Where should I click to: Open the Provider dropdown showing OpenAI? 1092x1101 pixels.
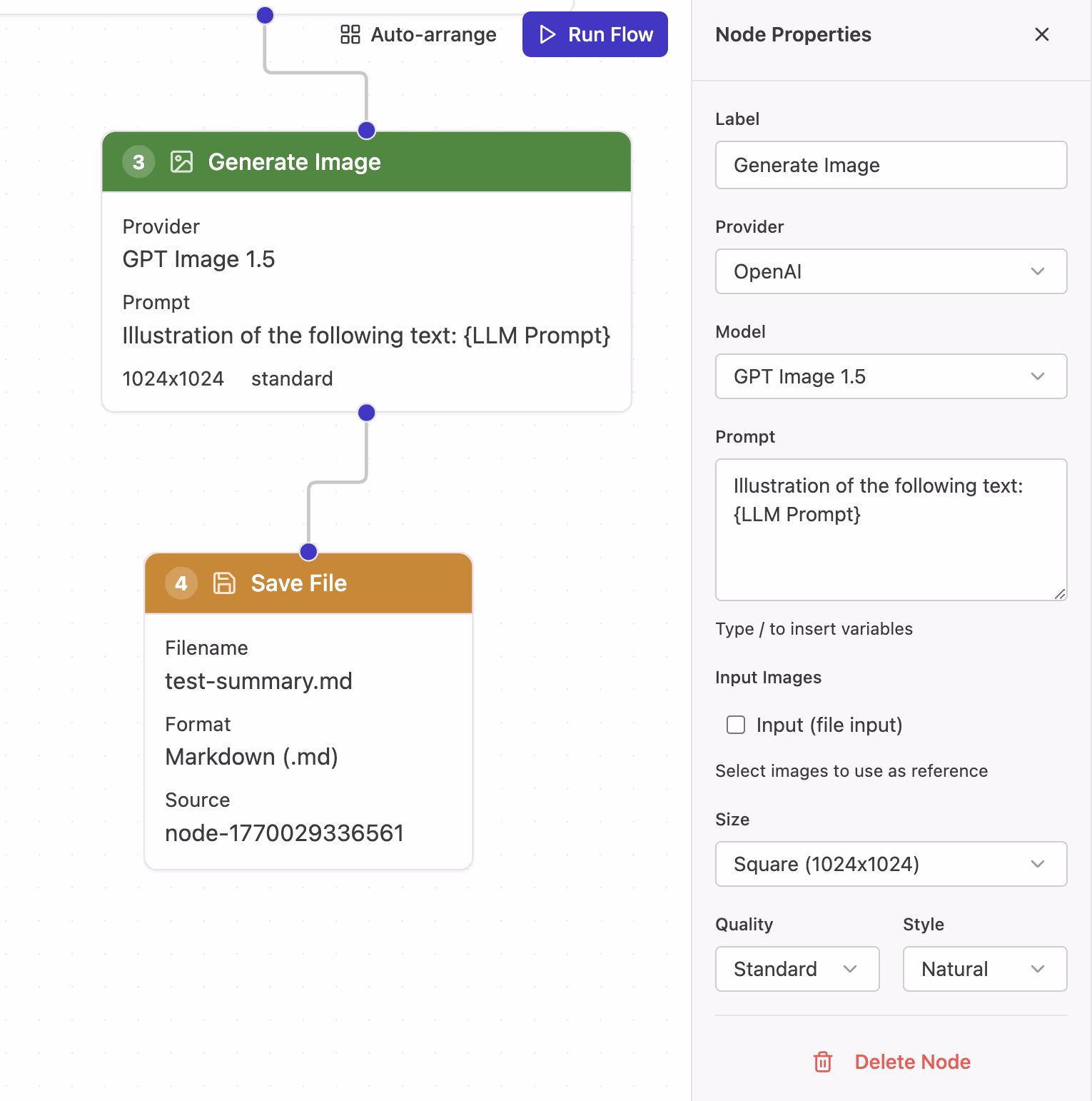pyautogui.click(x=891, y=271)
